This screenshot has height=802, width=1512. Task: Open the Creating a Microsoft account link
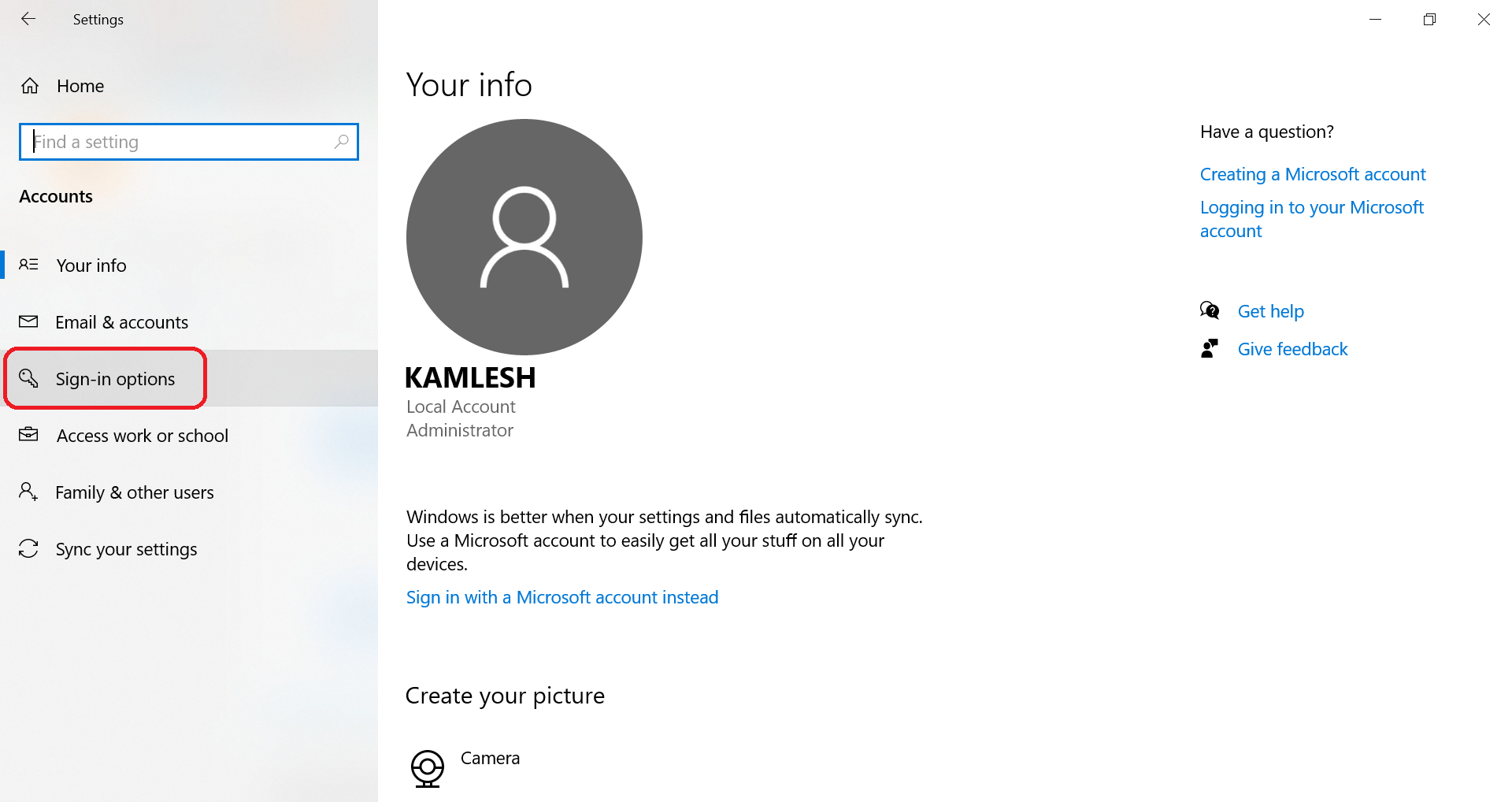[1313, 174]
